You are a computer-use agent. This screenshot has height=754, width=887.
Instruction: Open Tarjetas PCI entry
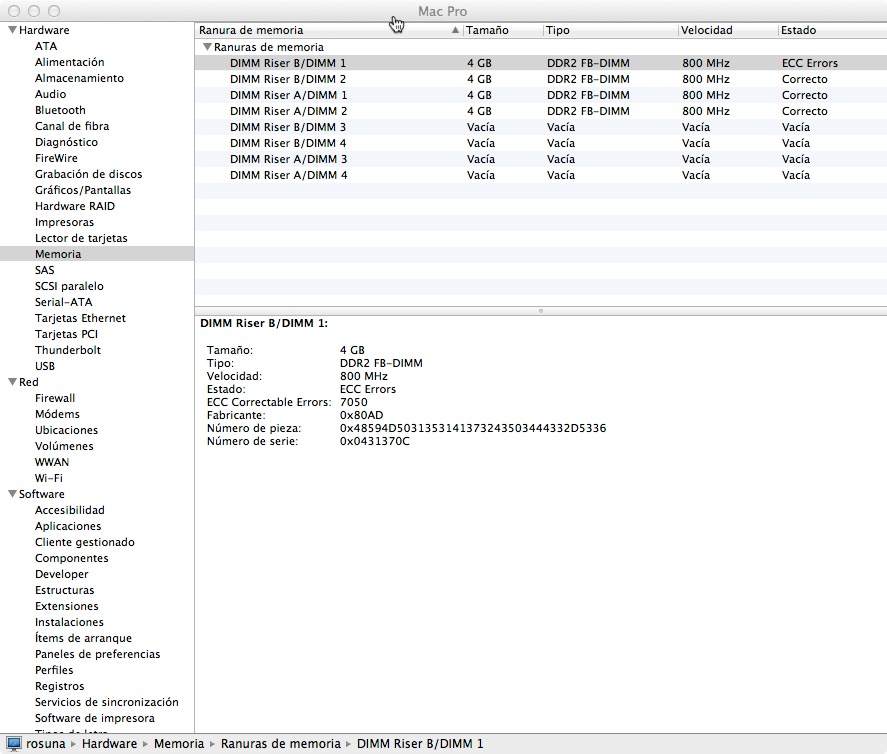tap(66, 334)
